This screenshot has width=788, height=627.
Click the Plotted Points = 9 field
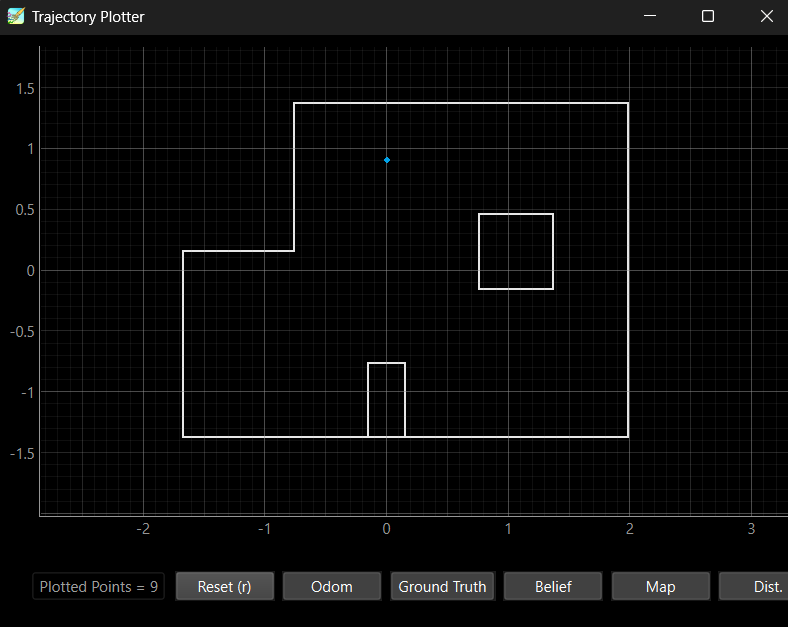(98, 586)
